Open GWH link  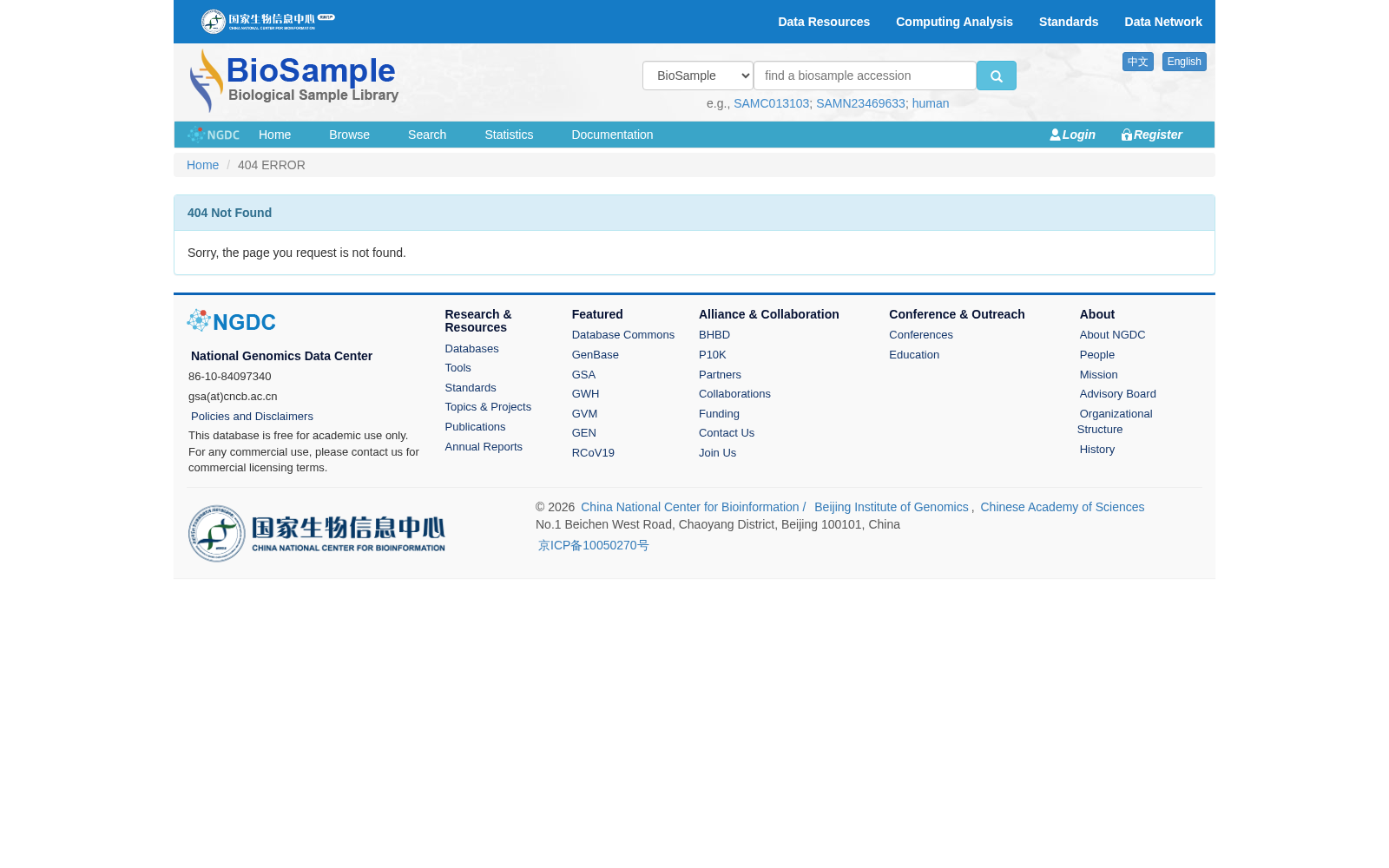pos(585,394)
